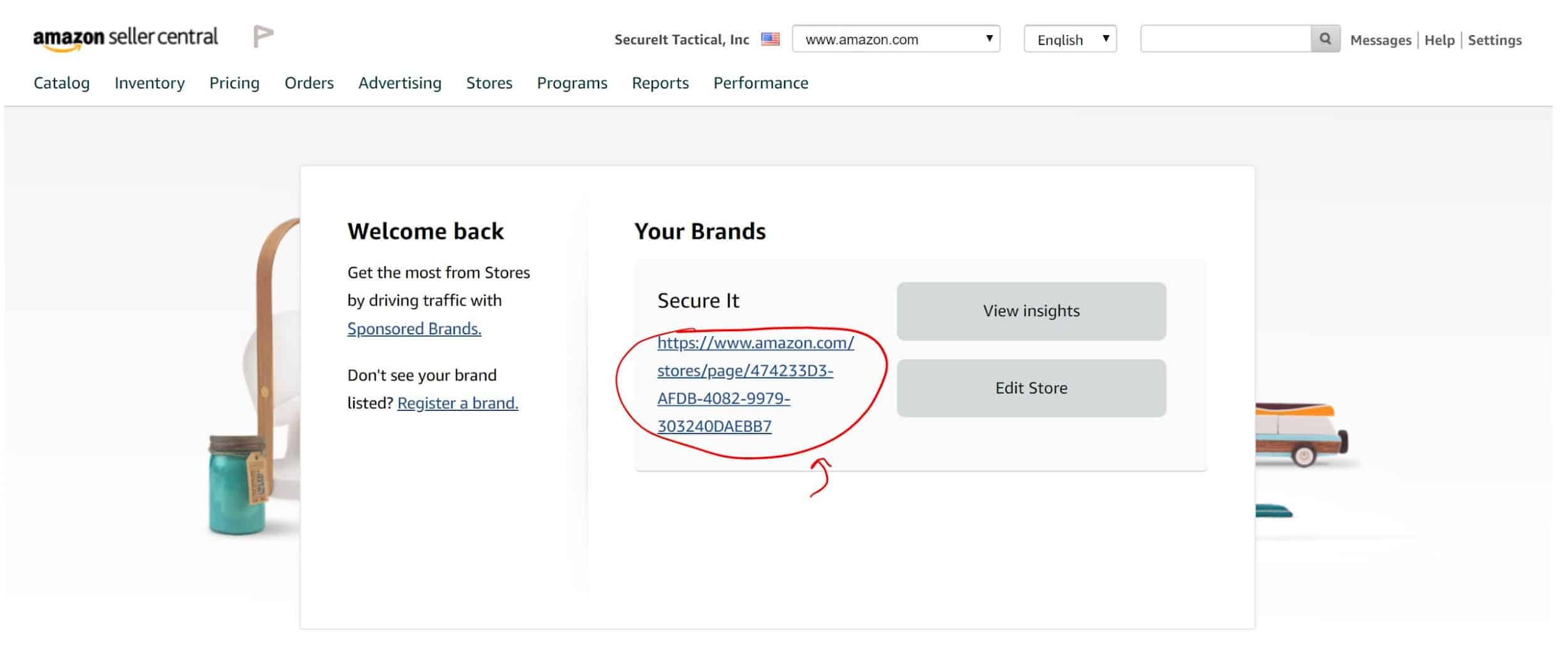The height and width of the screenshot is (646, 1568).
Task: Go to Messages
Action: pos(1380,40)
